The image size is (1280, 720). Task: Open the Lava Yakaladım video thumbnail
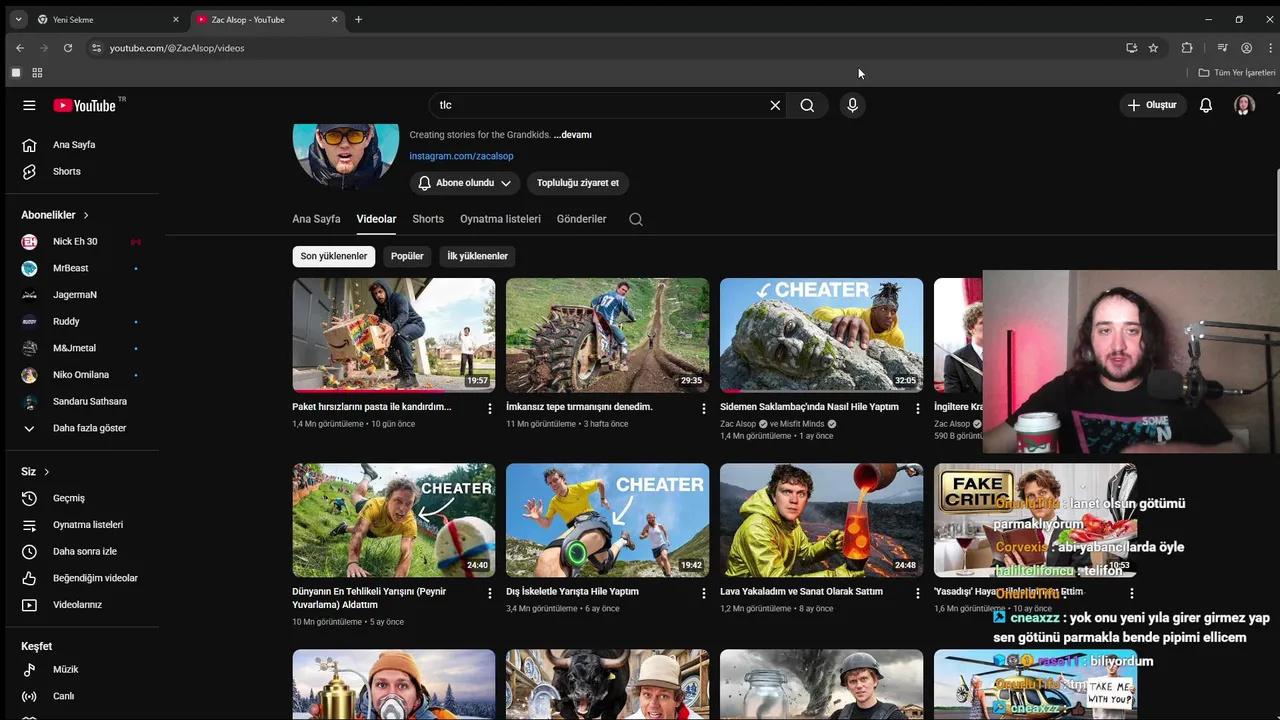[x=822, y=520]
